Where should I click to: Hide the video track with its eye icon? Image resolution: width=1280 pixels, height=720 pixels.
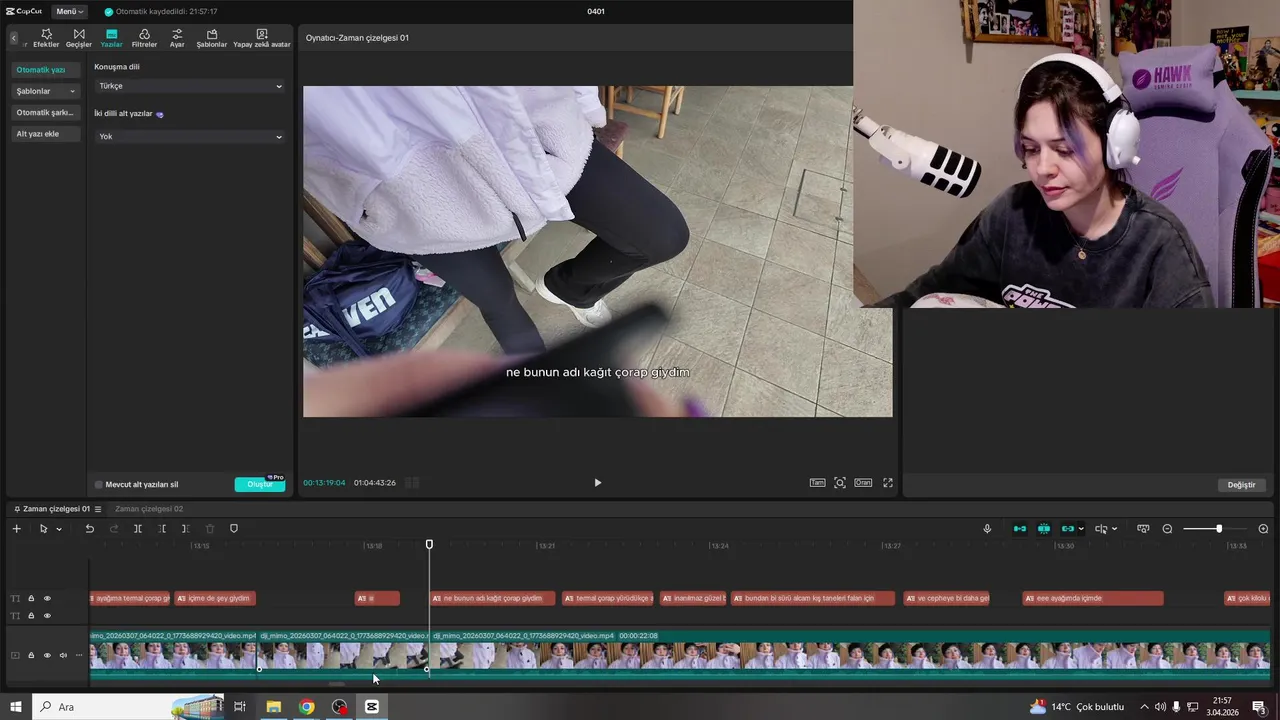point(47,656)
